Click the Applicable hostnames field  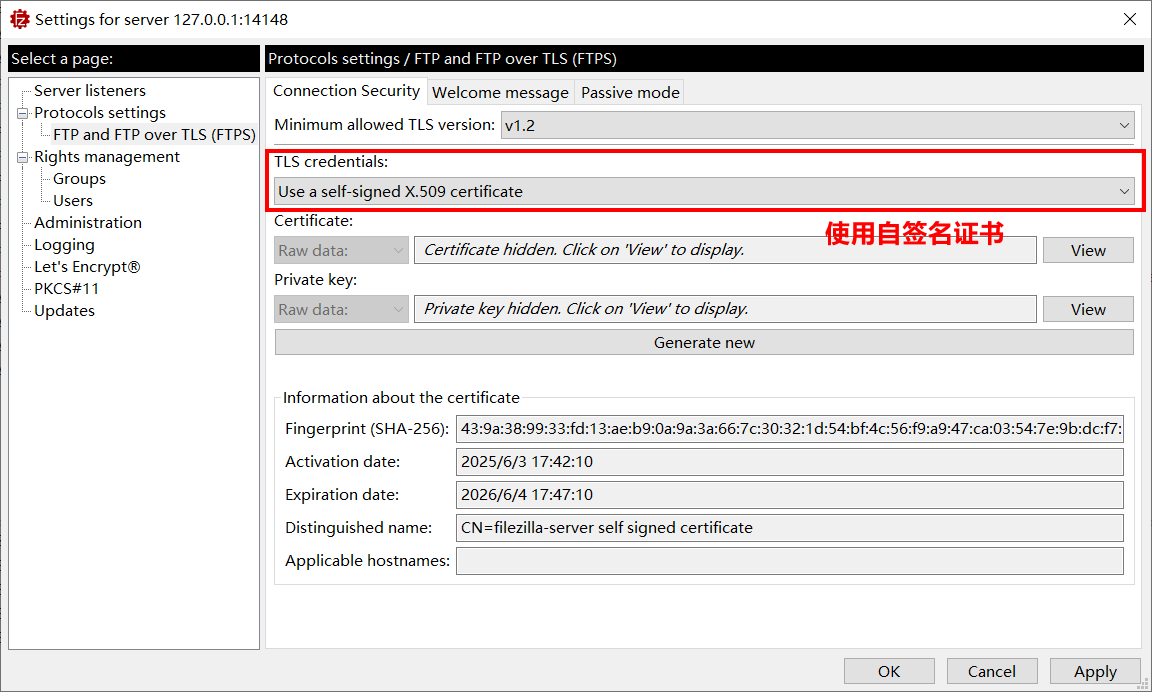click(790, 561)
